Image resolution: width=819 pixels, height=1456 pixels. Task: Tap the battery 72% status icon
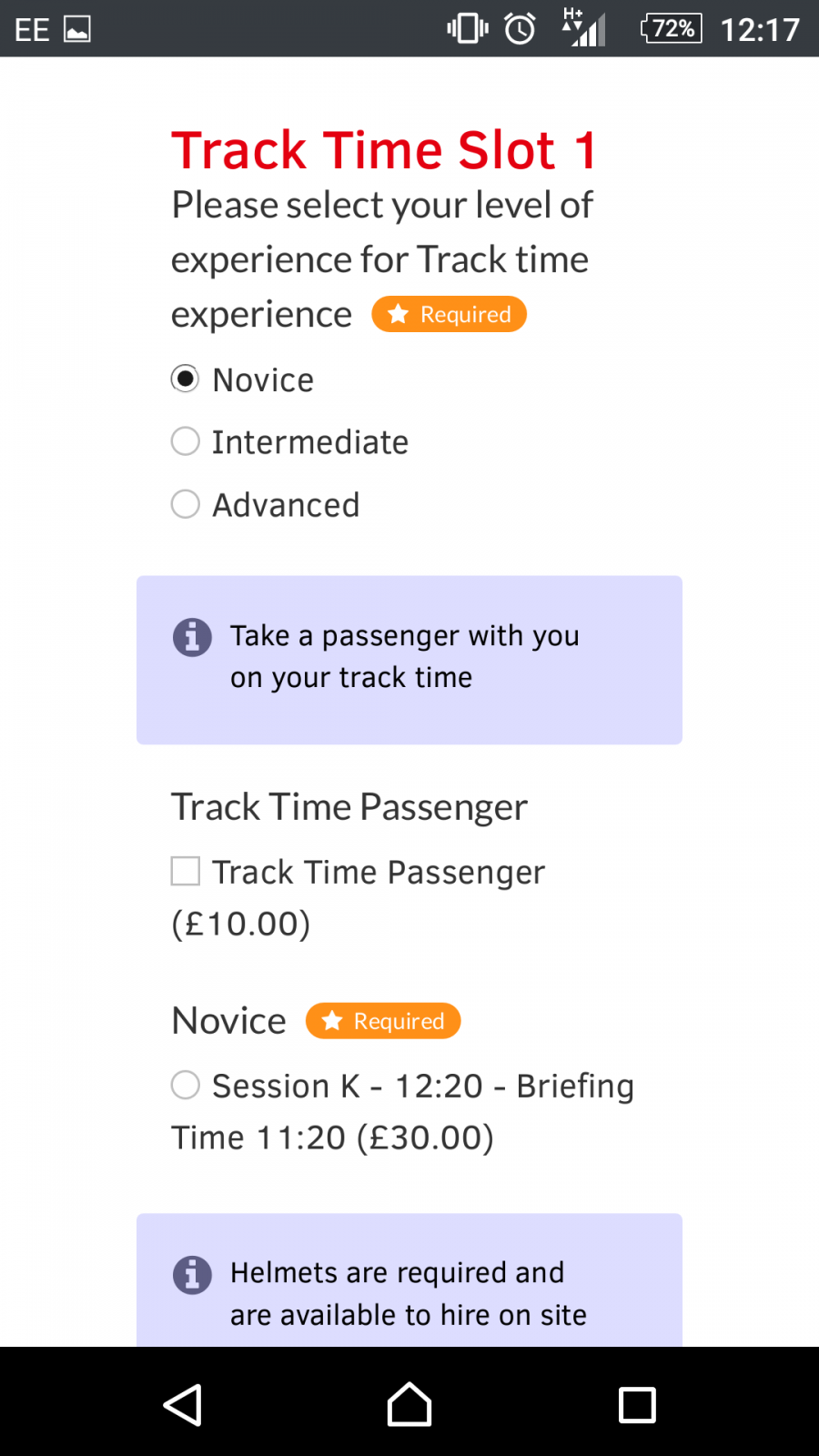click(x=672, y=28)
